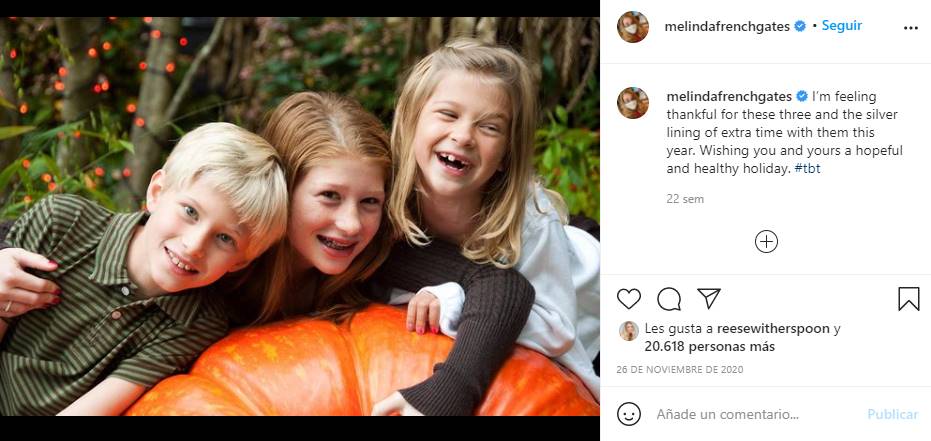Save post with bookmark icon

coord(908,299)
